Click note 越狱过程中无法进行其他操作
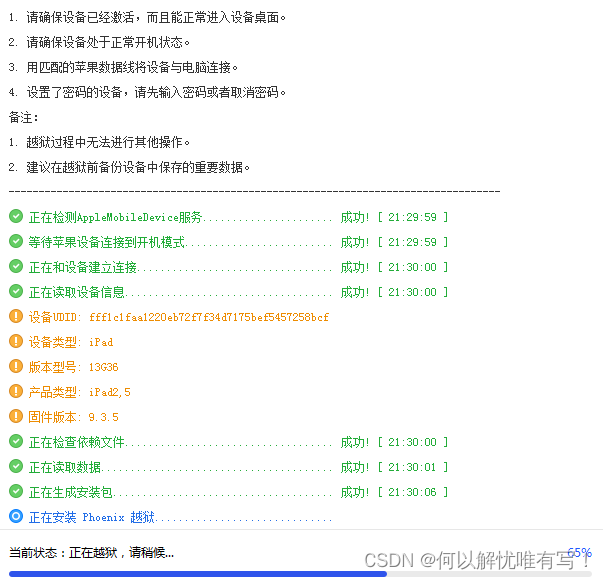The height and width of the screenshot is (579, 603). click(99, 142)
